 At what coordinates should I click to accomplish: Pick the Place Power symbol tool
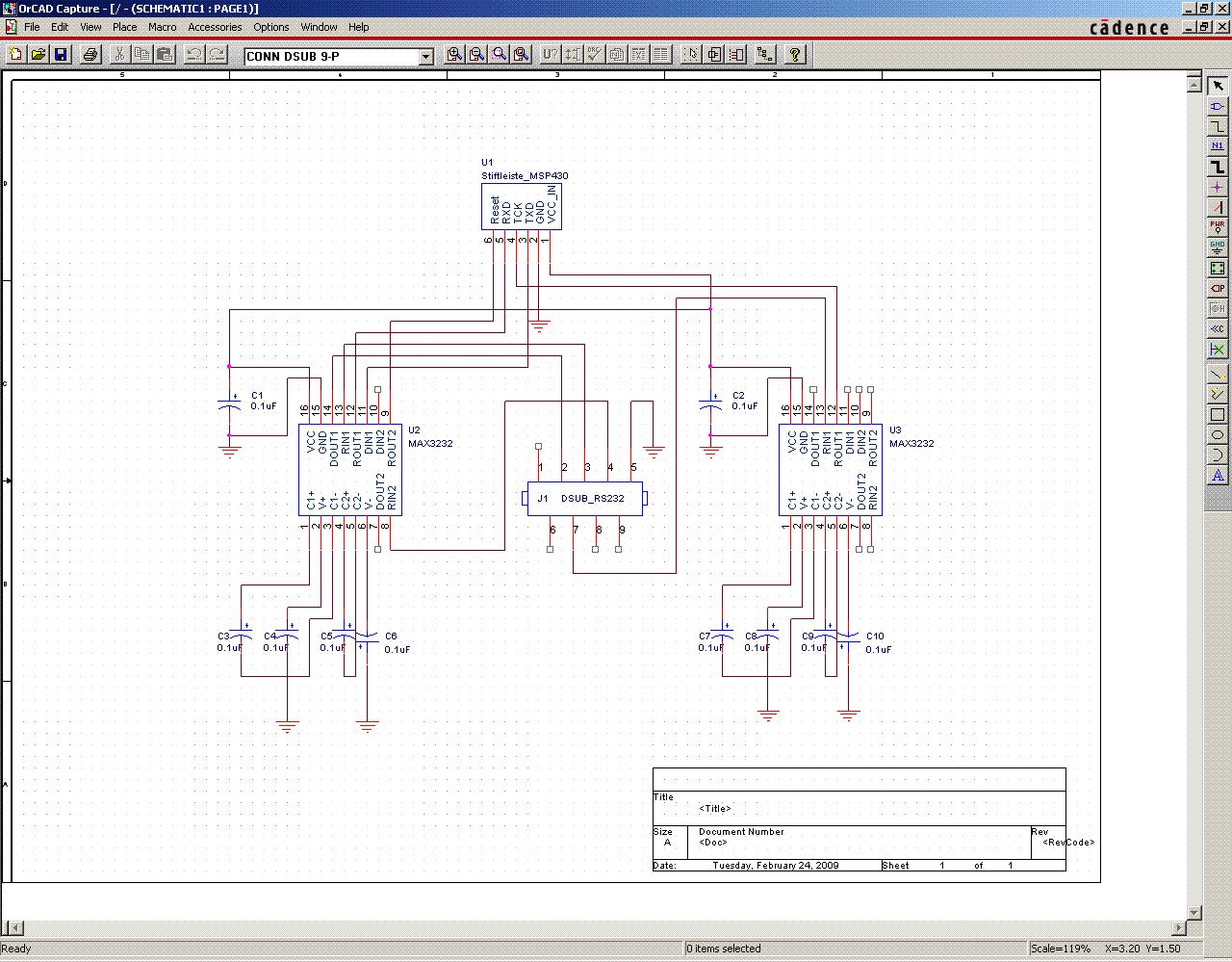pyautogui.click(x=1218, y=227)
